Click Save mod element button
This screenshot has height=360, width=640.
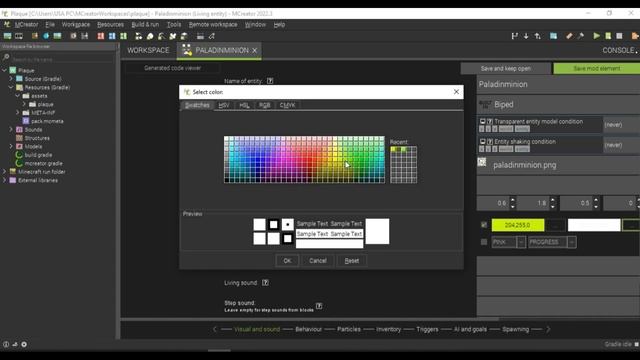(x=597, y=69)
